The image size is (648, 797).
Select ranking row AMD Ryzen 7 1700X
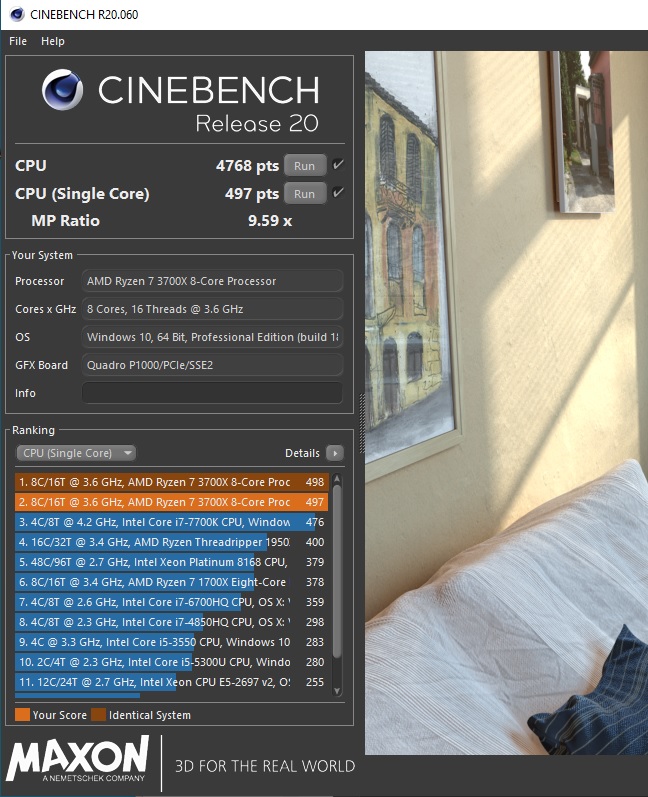tap(172, 582)
